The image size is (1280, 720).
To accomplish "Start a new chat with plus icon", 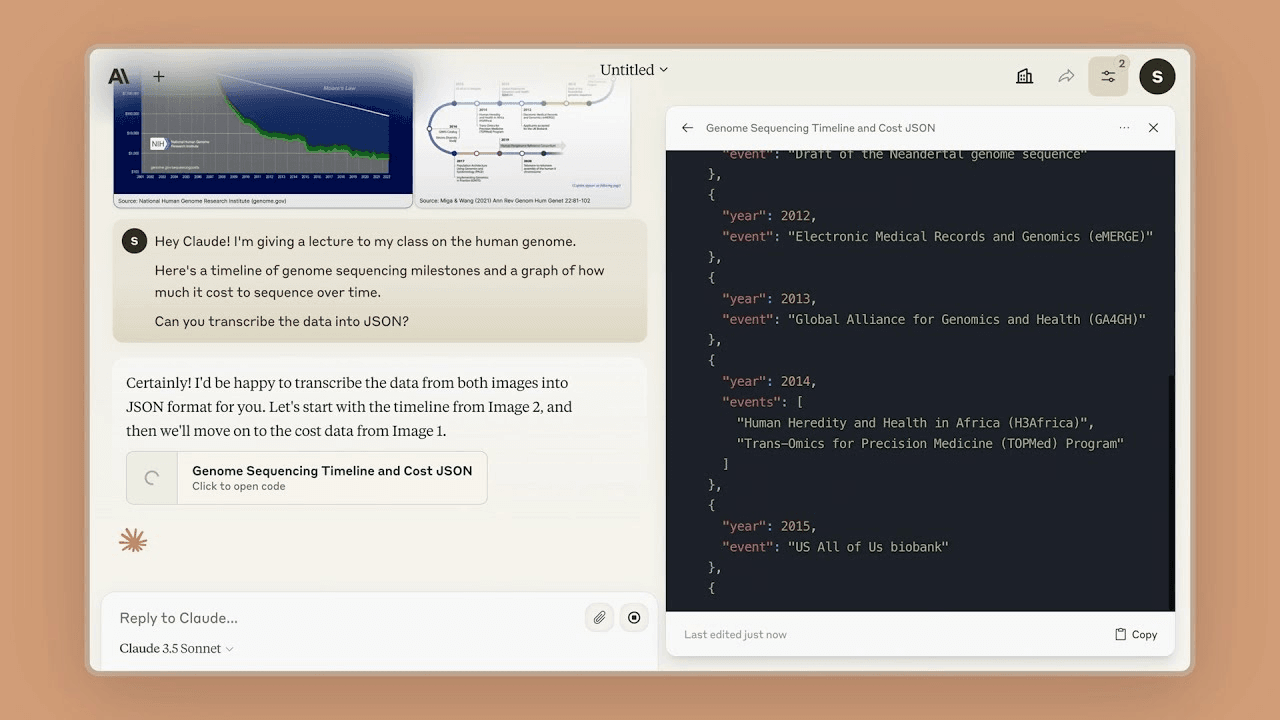I will pos(158,77).
